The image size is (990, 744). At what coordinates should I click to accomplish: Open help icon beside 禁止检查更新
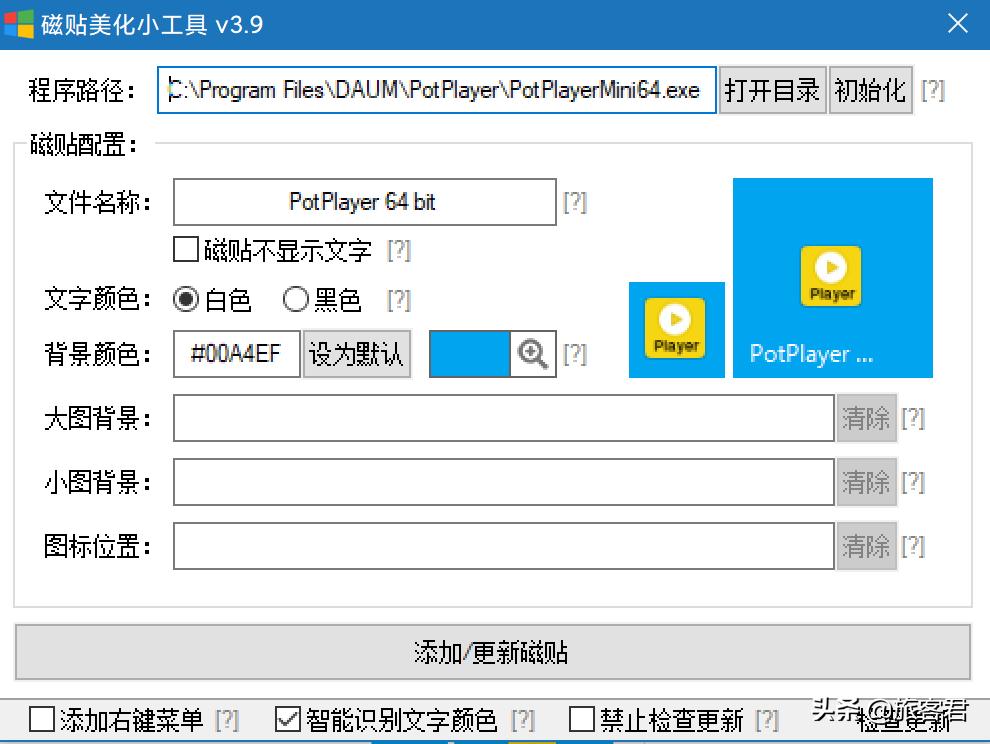point(766,718)
